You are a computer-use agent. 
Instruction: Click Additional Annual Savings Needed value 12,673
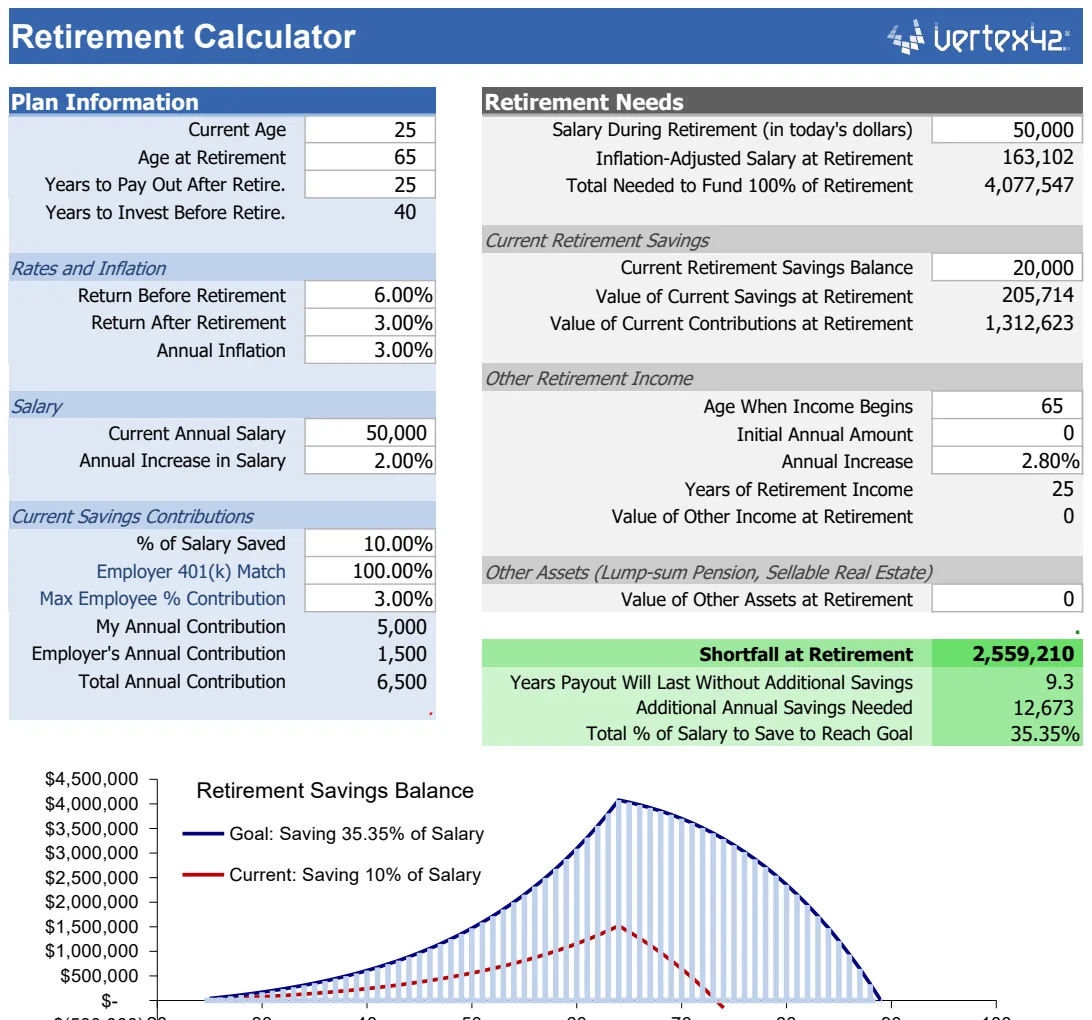pos(1043,708)
